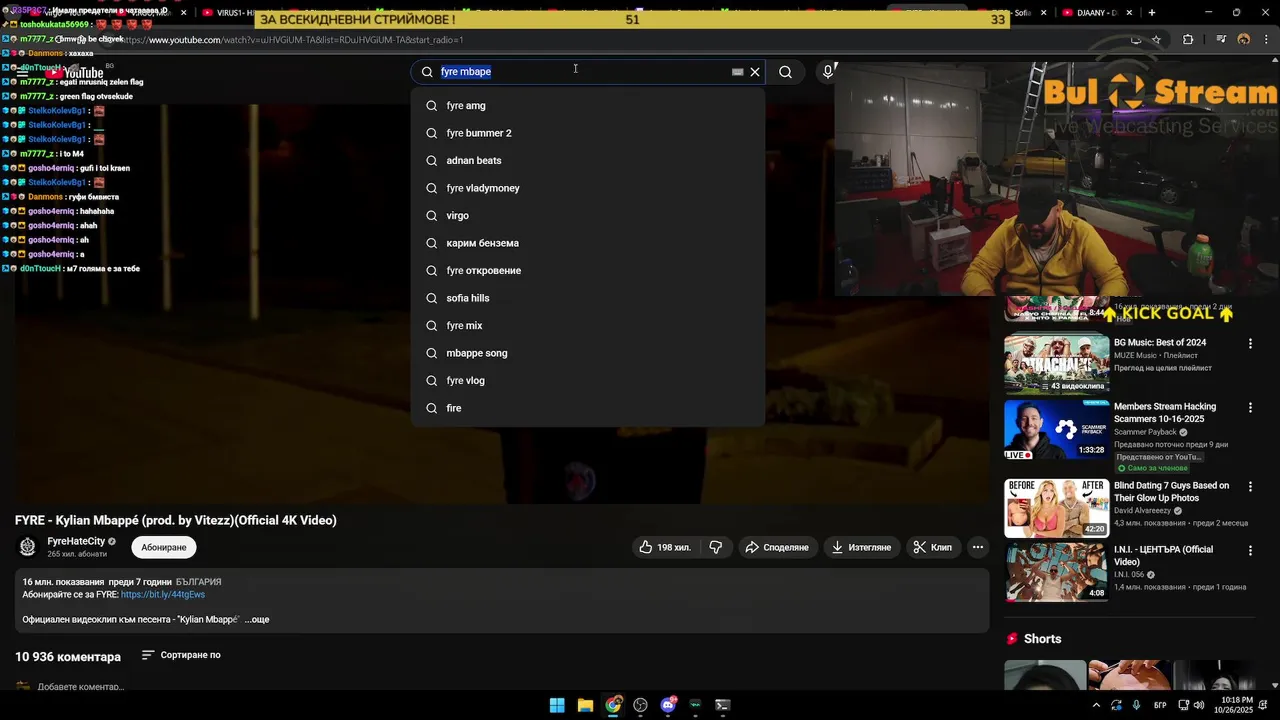1280x720 pixels.
Task: Open a new browser tab with plus
Action: click(1152, 13)
